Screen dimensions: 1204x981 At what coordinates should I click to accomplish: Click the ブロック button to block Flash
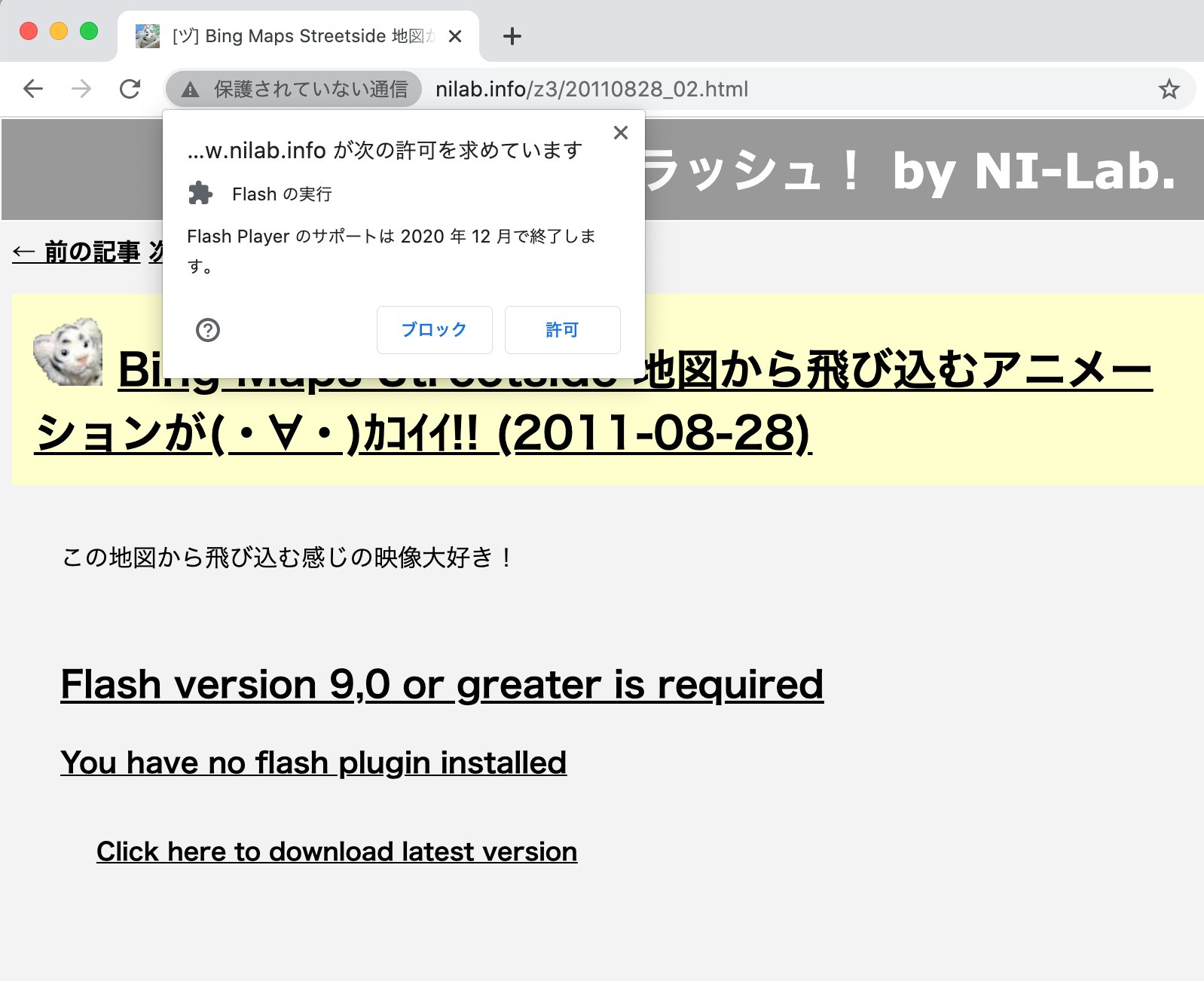tap(435, 329)
